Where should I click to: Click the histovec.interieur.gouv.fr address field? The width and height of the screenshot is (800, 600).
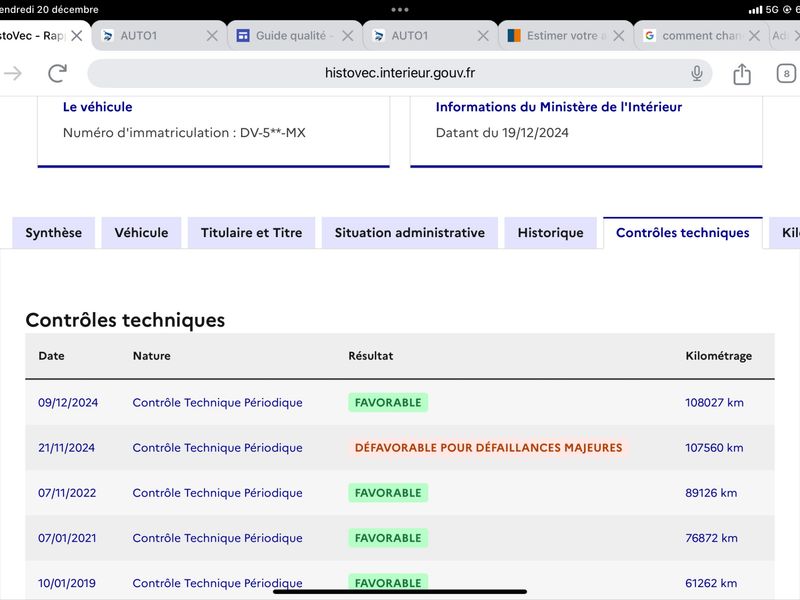point(399,73)
